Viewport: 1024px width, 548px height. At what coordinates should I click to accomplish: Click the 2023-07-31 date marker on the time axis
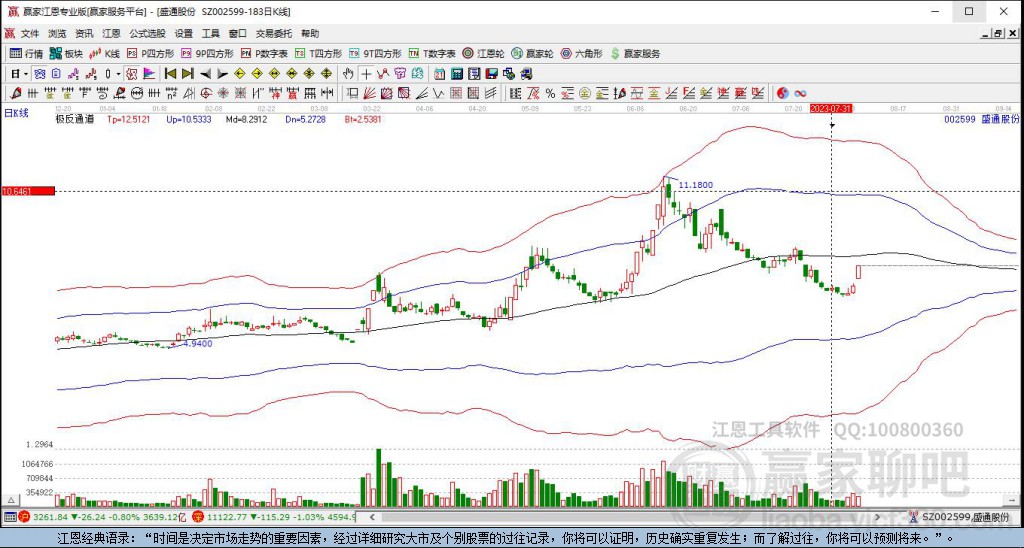[x=831, y=108]
